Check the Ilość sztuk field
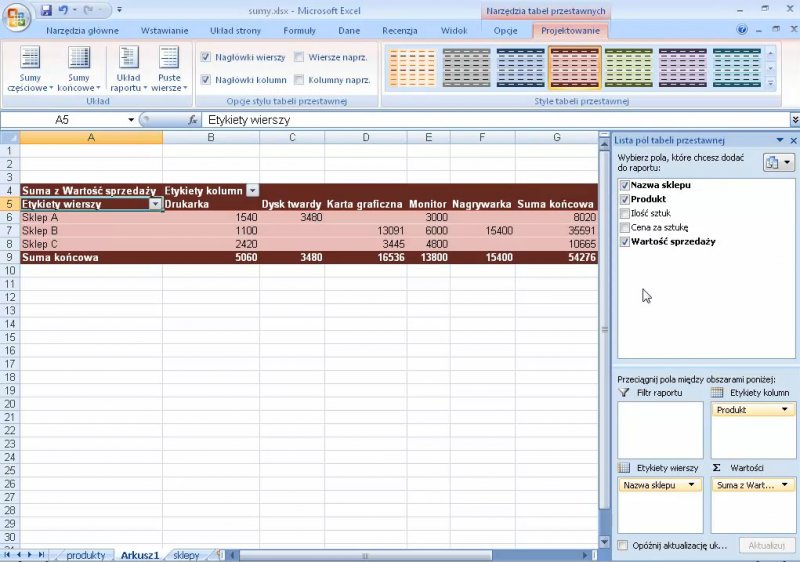Image resolution: width=800 pixels, height=562 pixels. [x=625, y=213]
